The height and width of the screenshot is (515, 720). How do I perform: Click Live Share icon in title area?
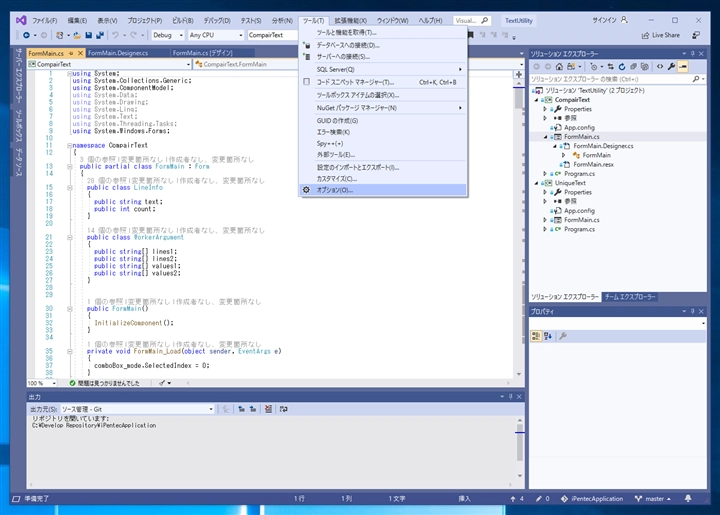(645, 35)
